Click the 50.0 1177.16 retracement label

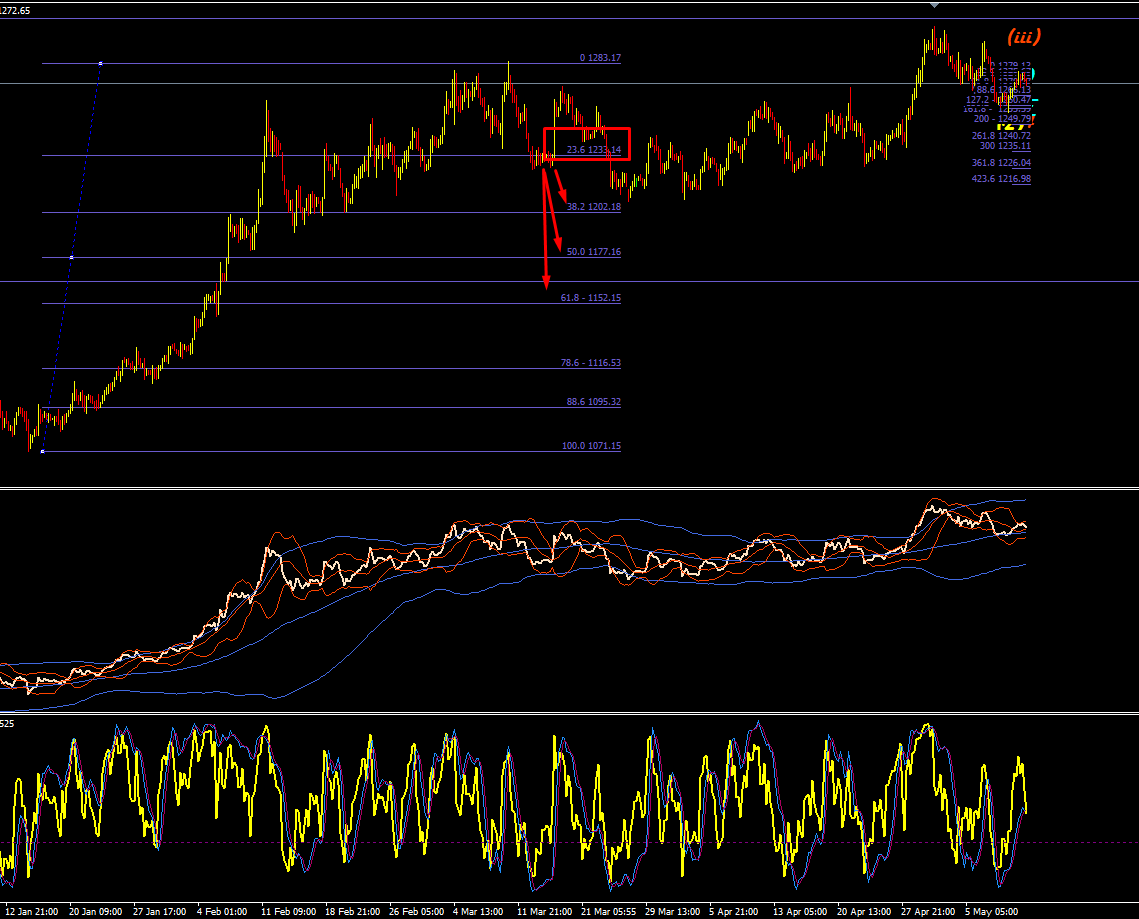pos(593,252)
